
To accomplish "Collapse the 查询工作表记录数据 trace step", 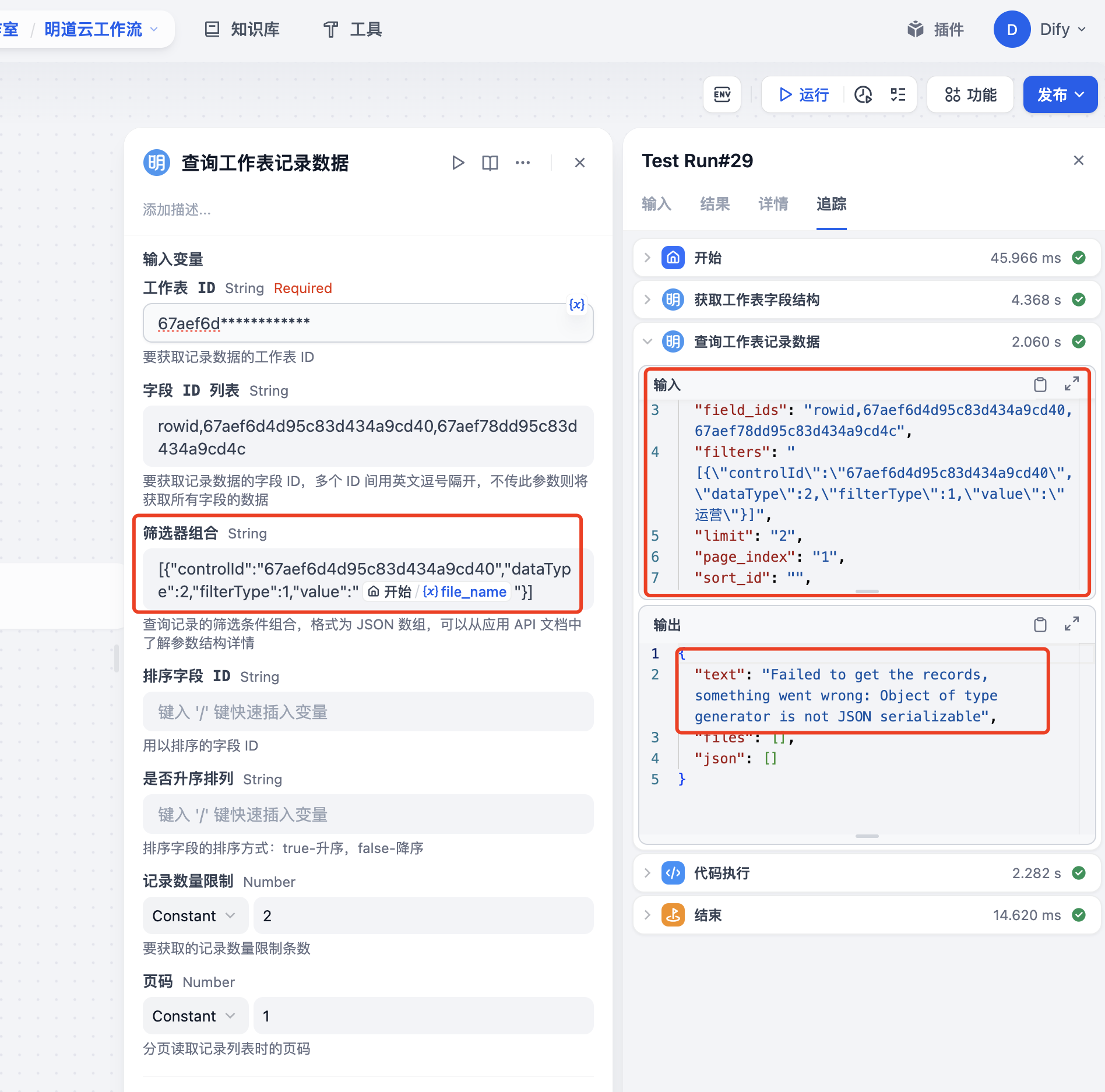I will 647,341.
